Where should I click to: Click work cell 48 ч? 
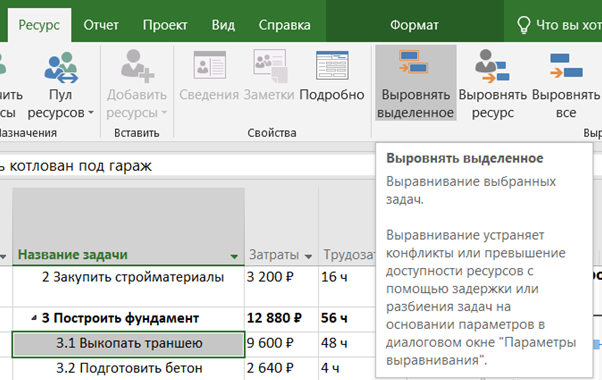click(347, 344)
